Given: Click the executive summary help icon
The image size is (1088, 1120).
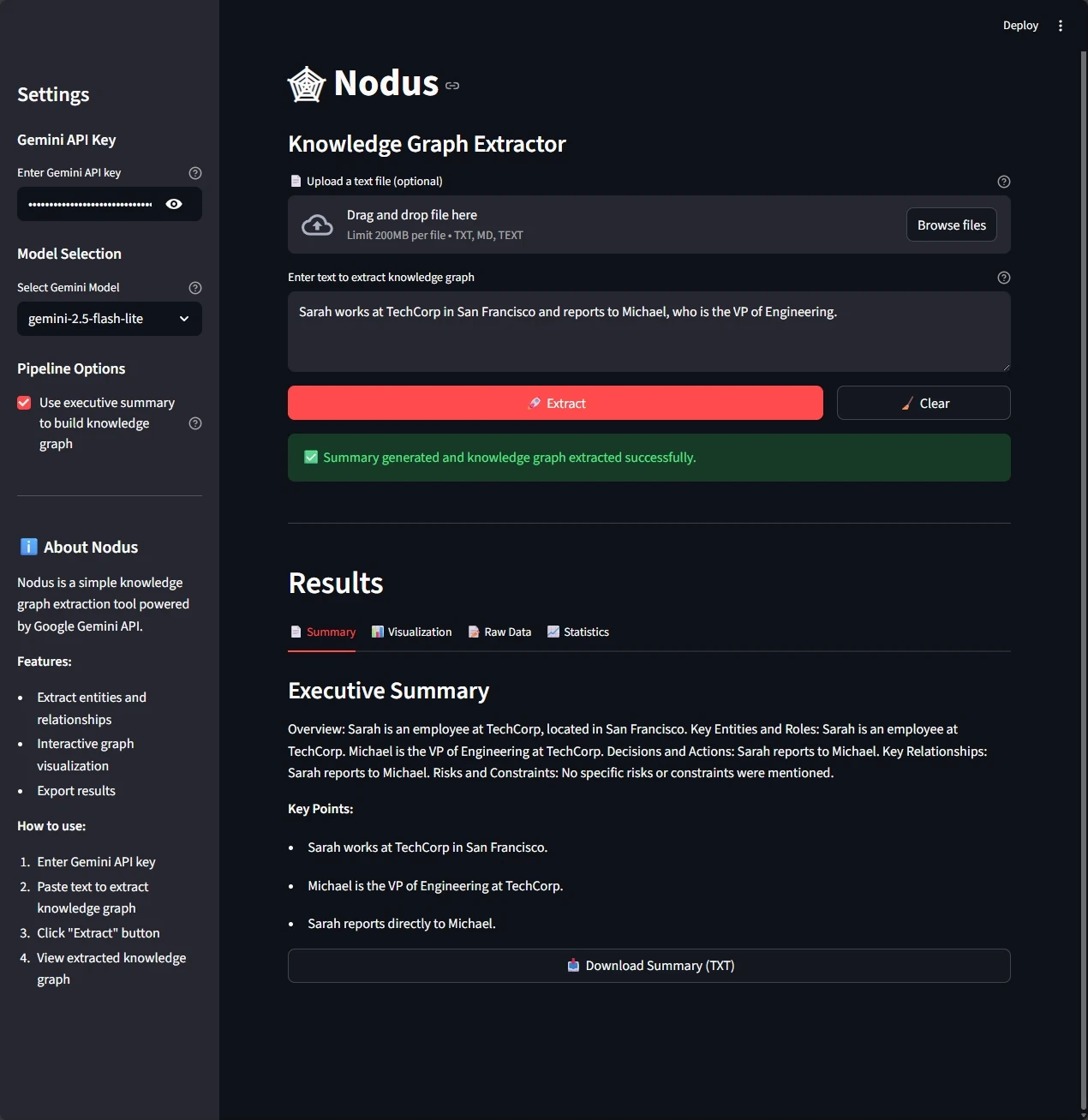Looking at the screenshot, I should (195, 423).
